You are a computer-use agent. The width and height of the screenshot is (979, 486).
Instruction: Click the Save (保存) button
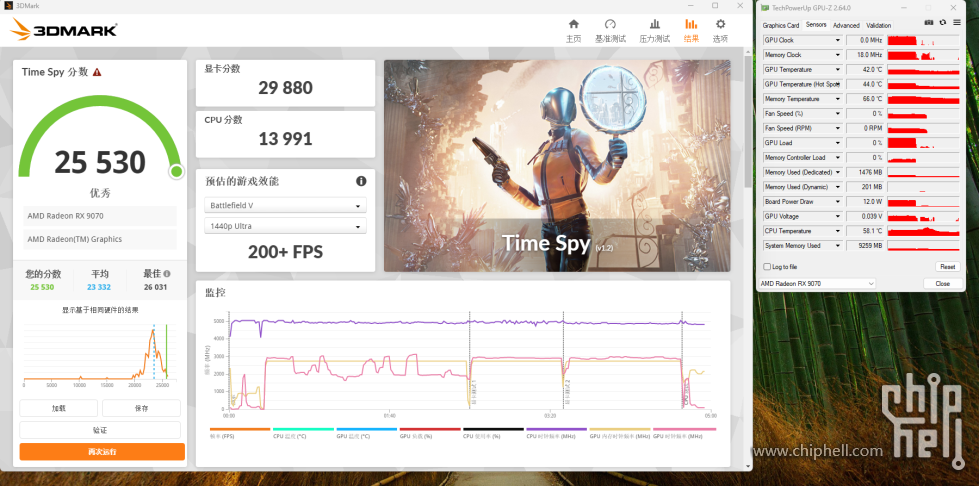(x=141, y=409)
